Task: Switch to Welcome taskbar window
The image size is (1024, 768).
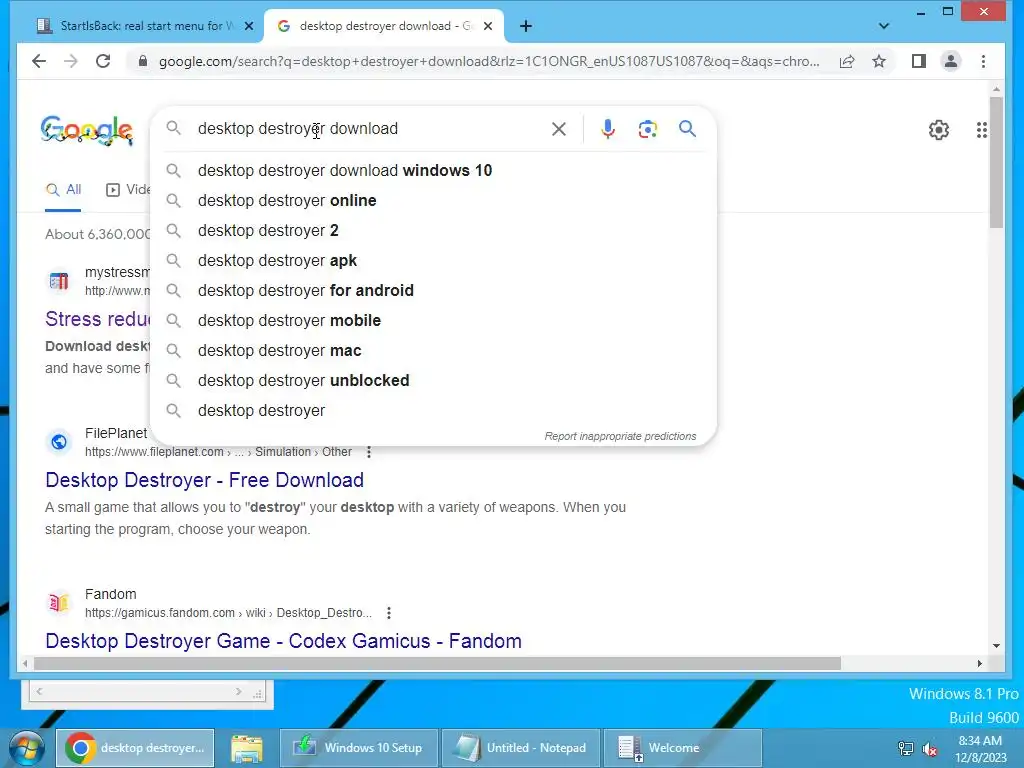Action: 682,748
